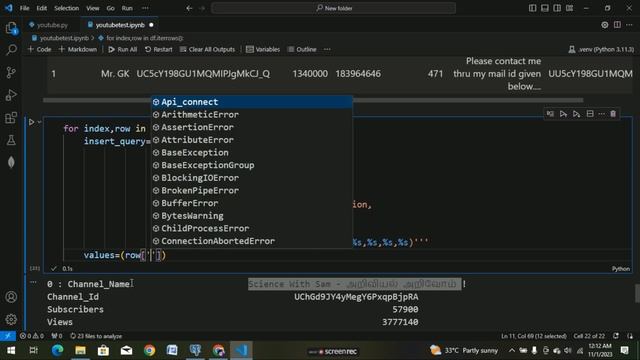Pick ArithmeticError from the suggestion list
This screenshot has width=640, height=360.
click(x=252, y=115)
